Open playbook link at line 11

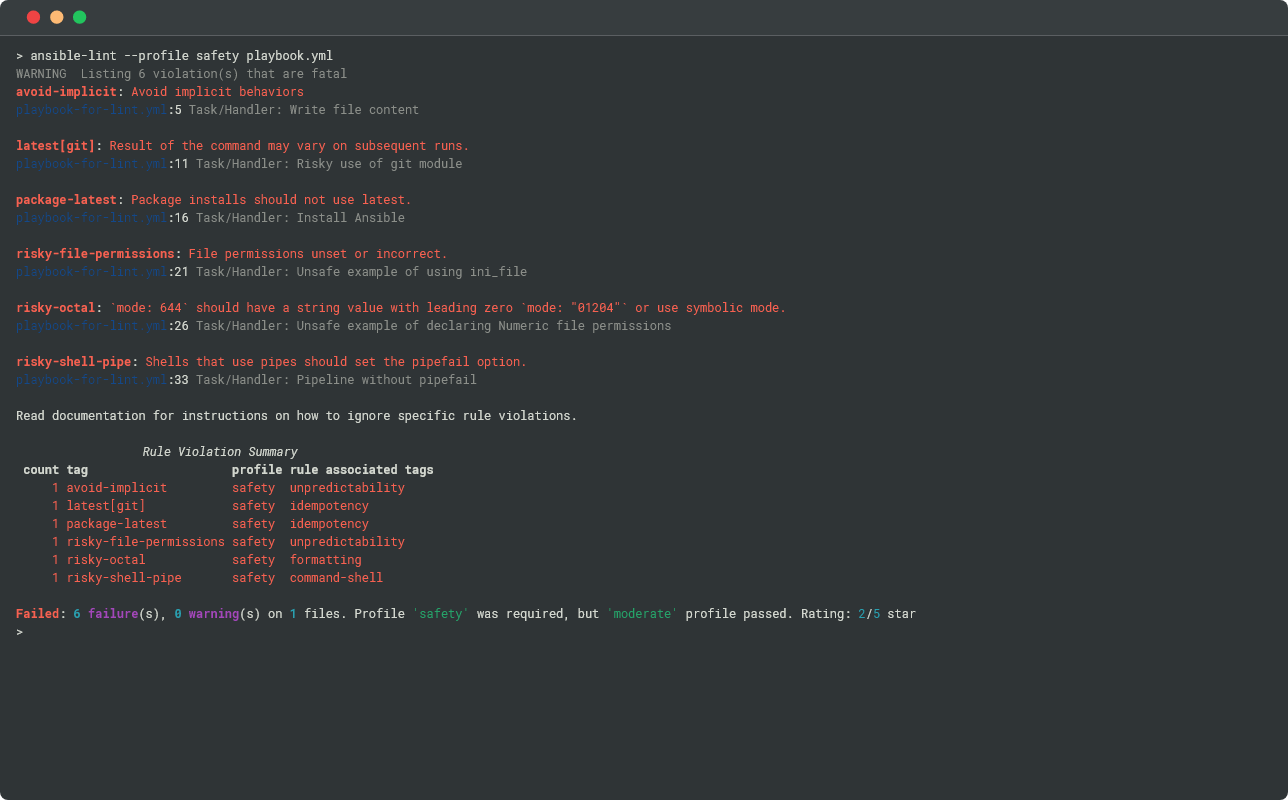(91, 164)
